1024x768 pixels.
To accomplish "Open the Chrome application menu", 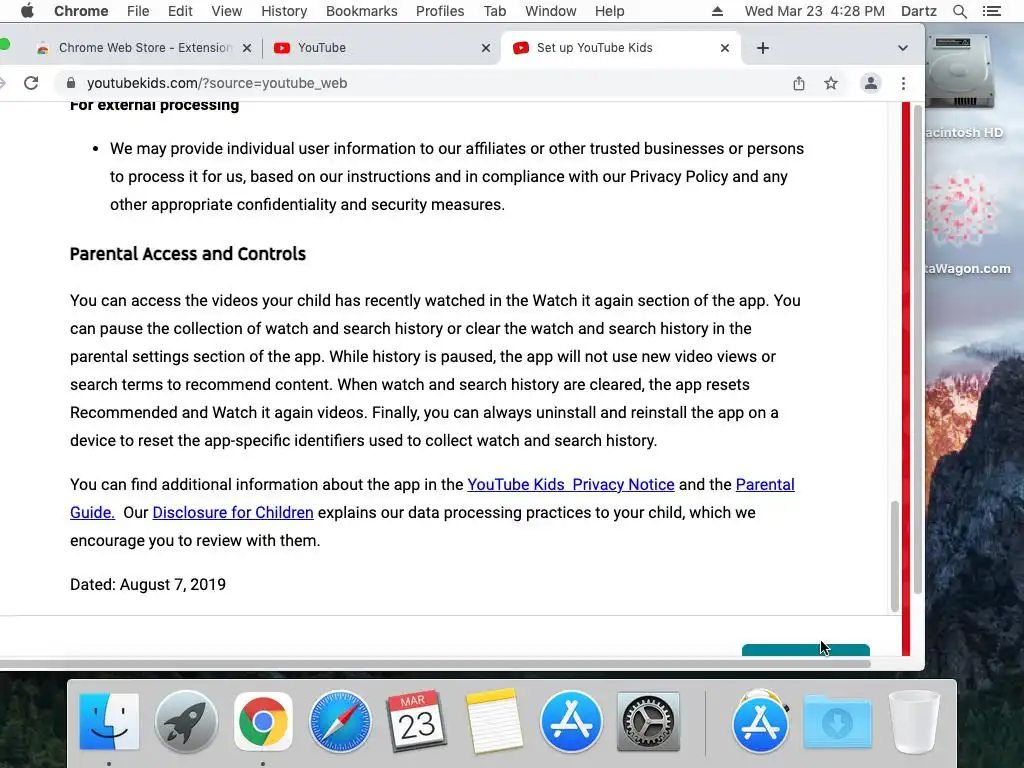I will click(81, 11).
